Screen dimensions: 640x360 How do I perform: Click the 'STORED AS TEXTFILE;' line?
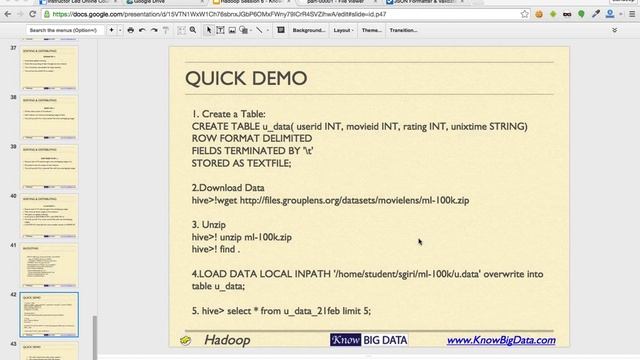point(242,163)
